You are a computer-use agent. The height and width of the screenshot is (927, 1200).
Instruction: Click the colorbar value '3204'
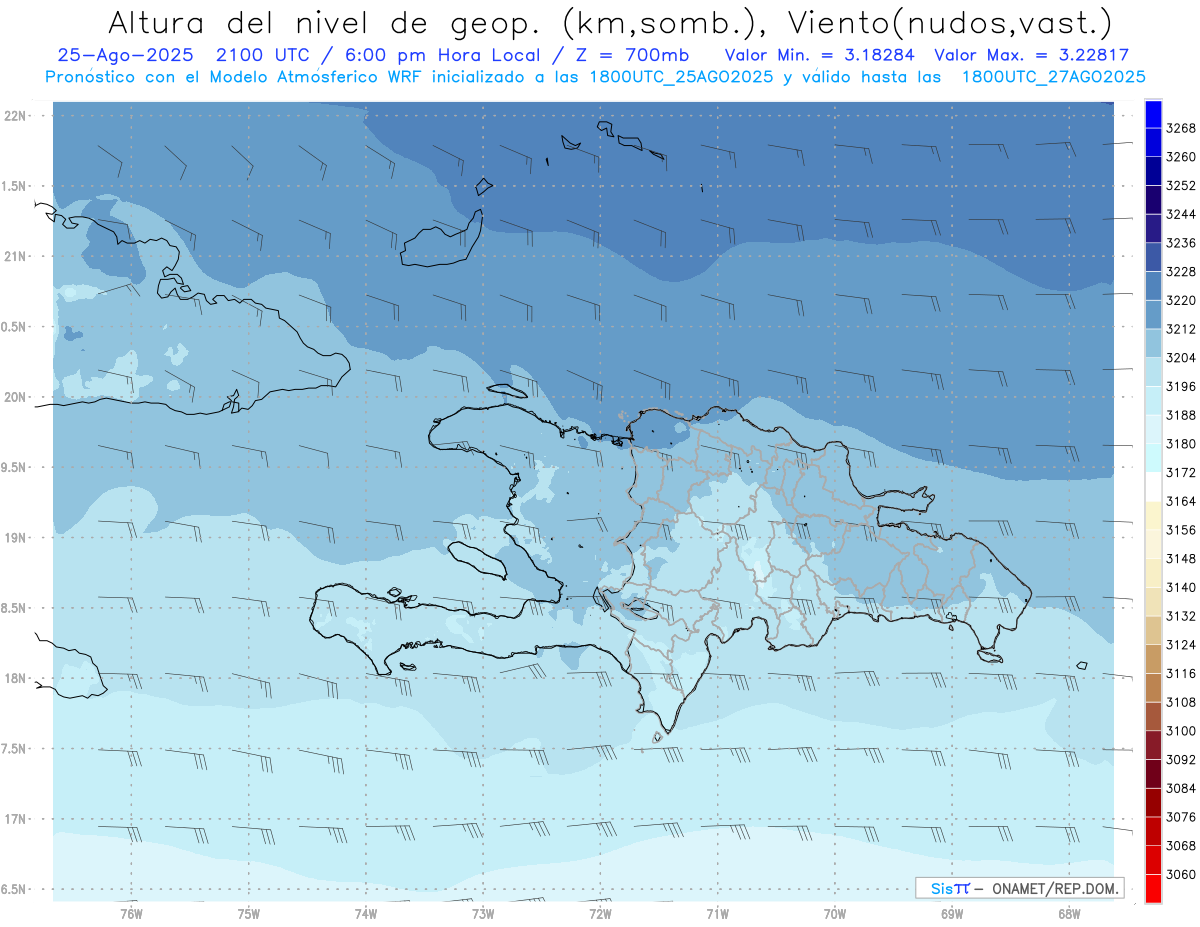pyautogui.click(x=1181, y=358)
